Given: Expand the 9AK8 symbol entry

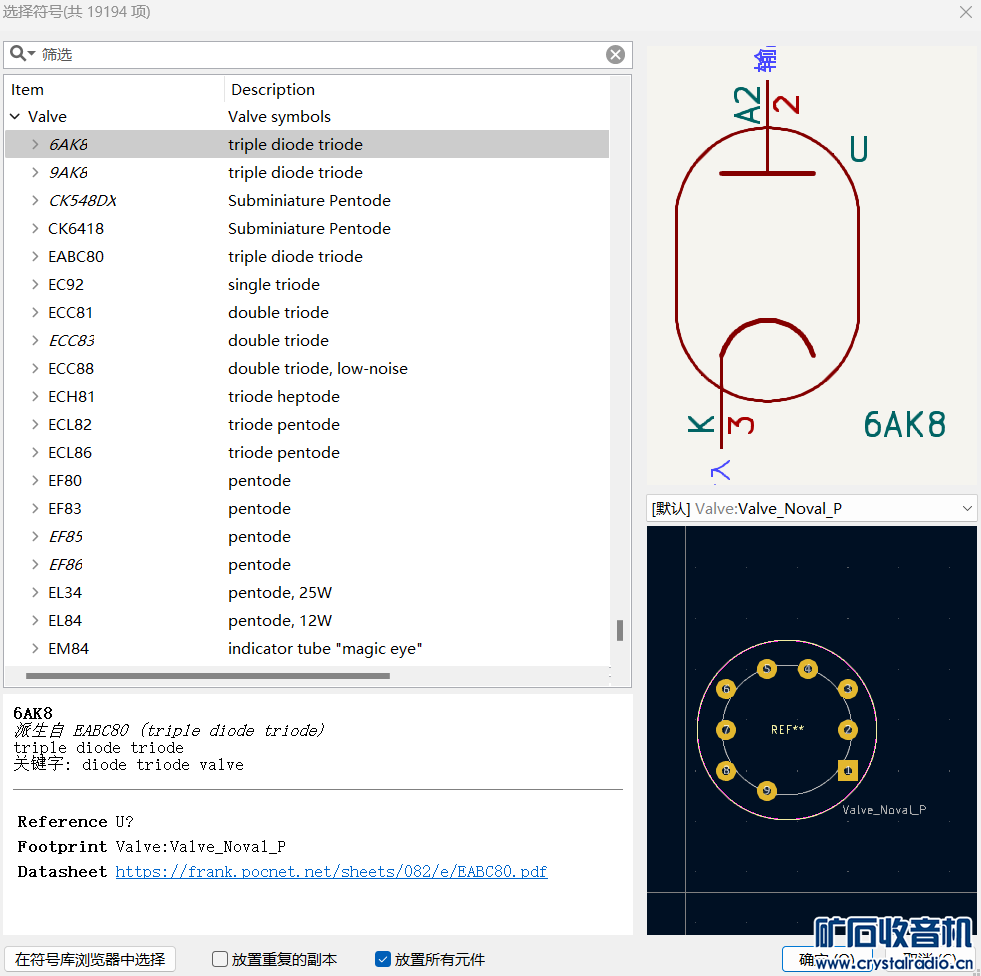Looking at the screenshot, I should 35,173.
